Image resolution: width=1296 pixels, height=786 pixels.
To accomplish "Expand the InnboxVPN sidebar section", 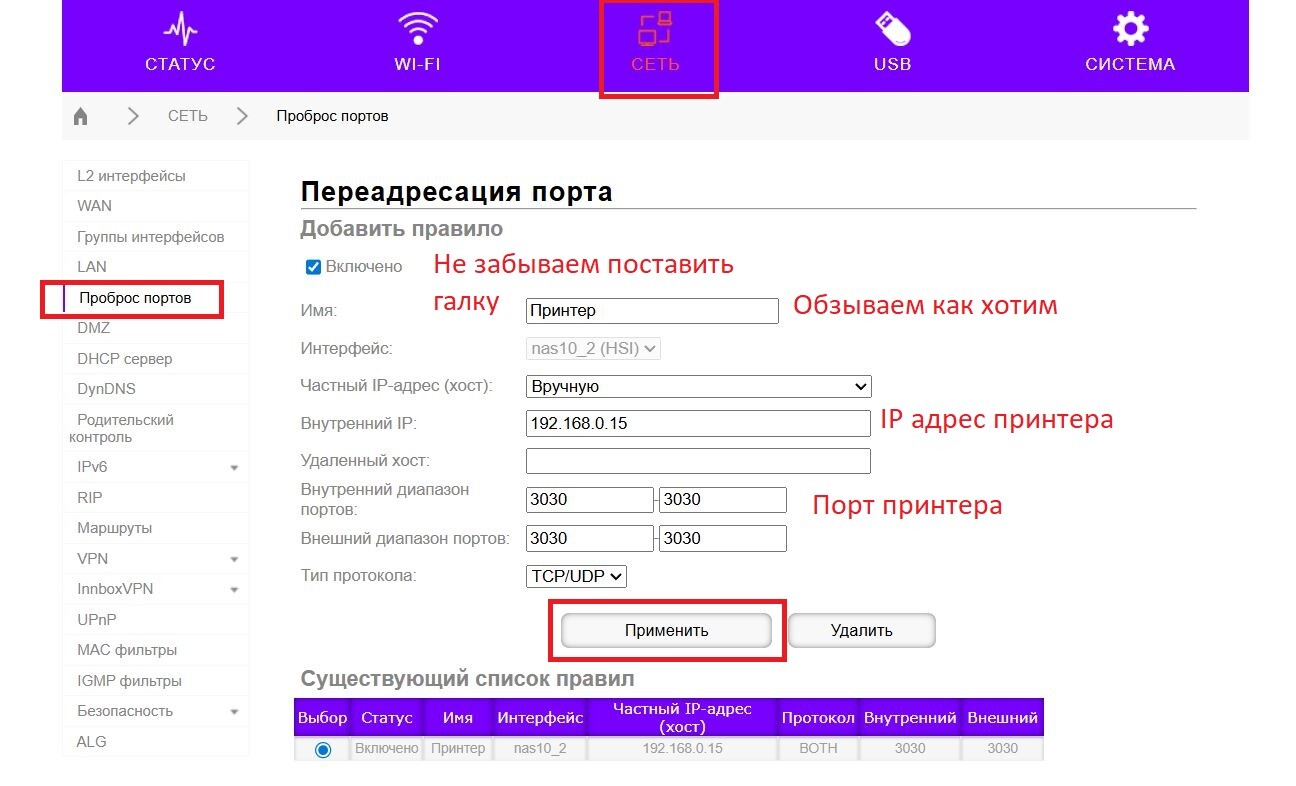I will pyautogui.click(x=234, y=590).
